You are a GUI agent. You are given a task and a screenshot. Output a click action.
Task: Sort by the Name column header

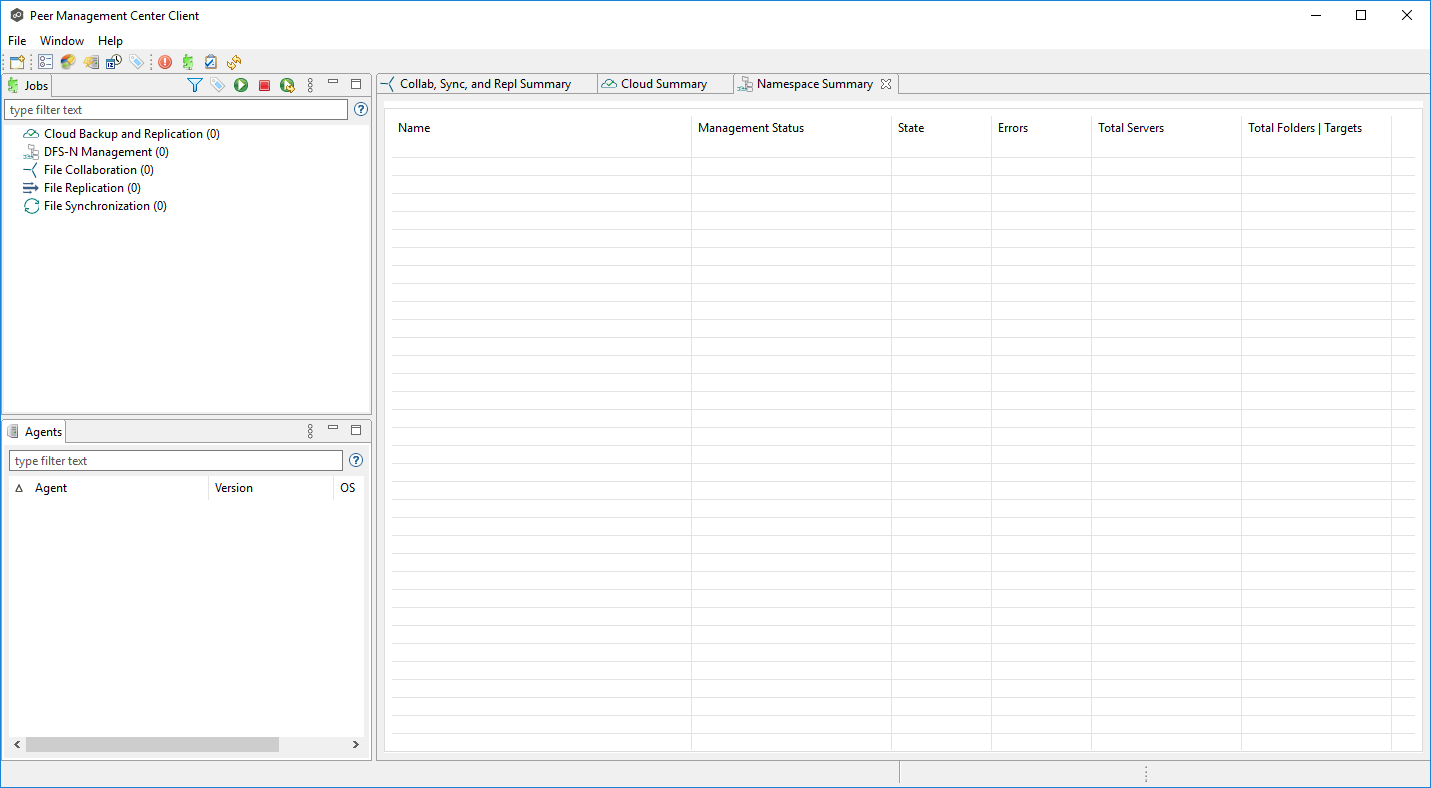[541, 128]
